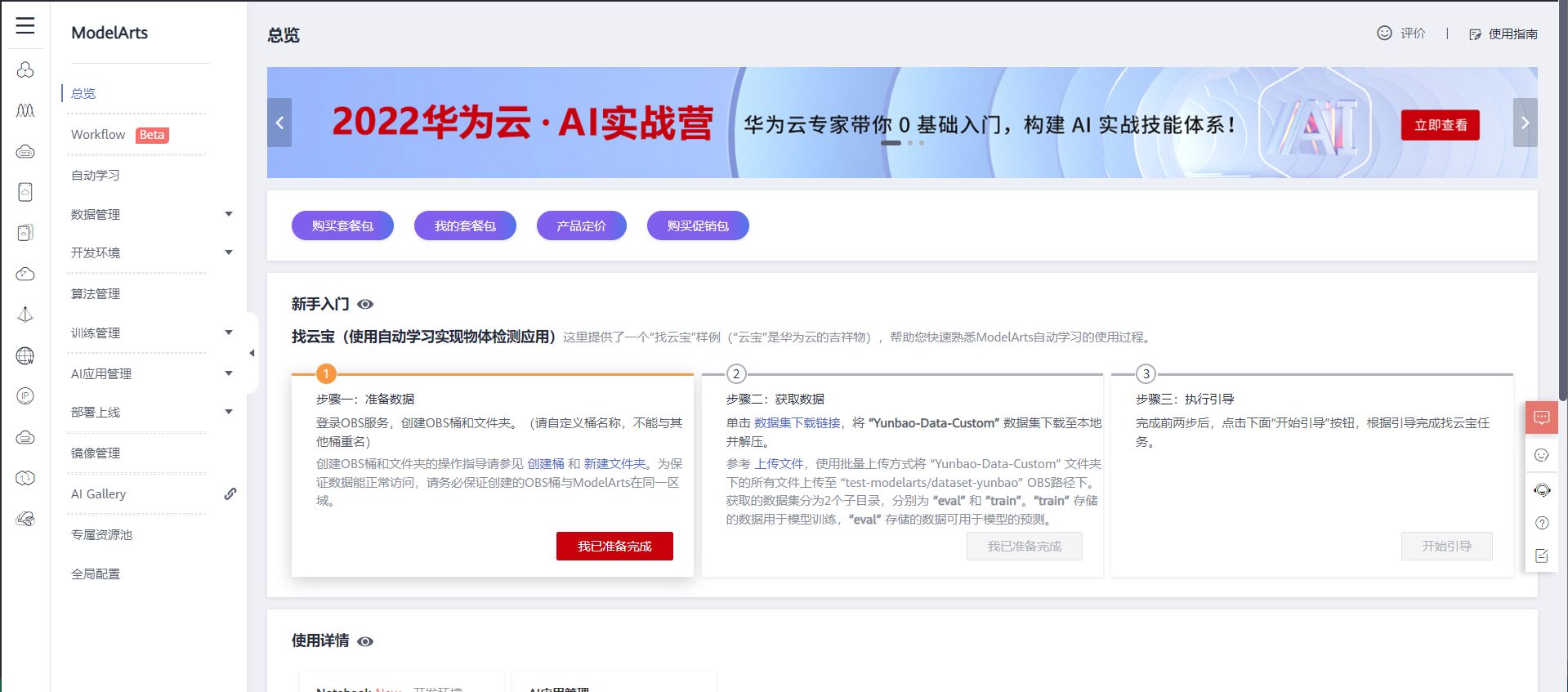This screenshot has height=692, width=1568.
Task: Toggle eye icon next to 新手入门
Action: click(365, 305)
